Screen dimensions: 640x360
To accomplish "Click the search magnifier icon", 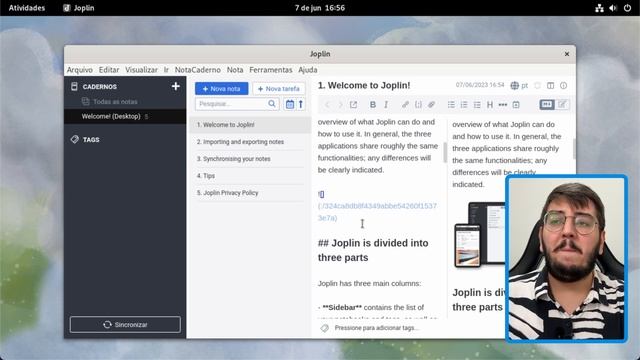I will [272, 104].
